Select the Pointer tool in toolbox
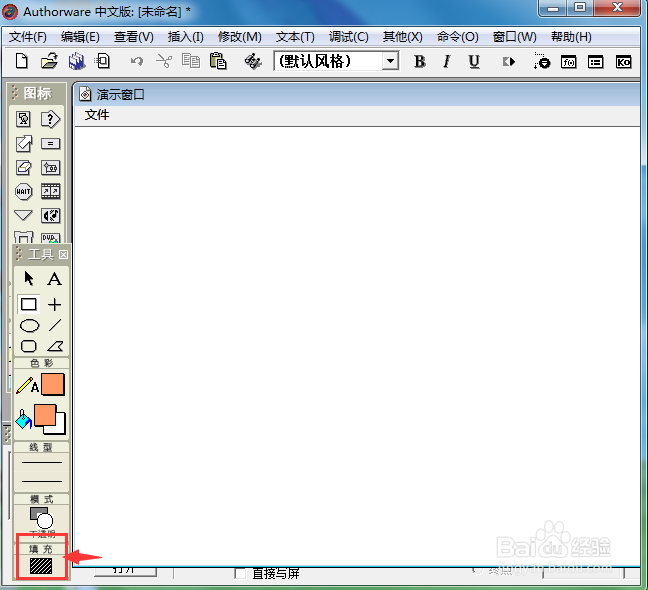The width and height of the screenshot is (648, 590). (29, 278)
